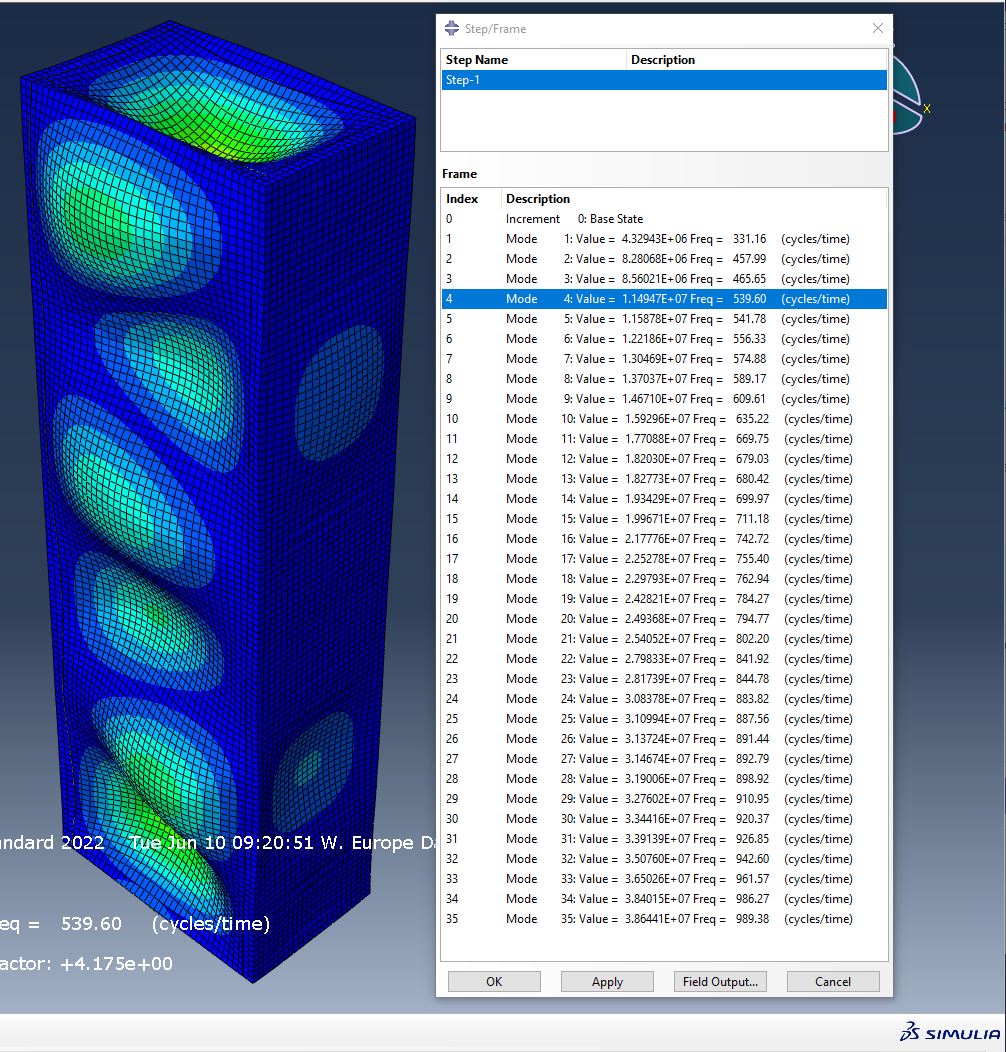Image resolution: width=1006 pixels, height=1052 pixels.
Task: Open Field Output... dialog
Action: 720,982
